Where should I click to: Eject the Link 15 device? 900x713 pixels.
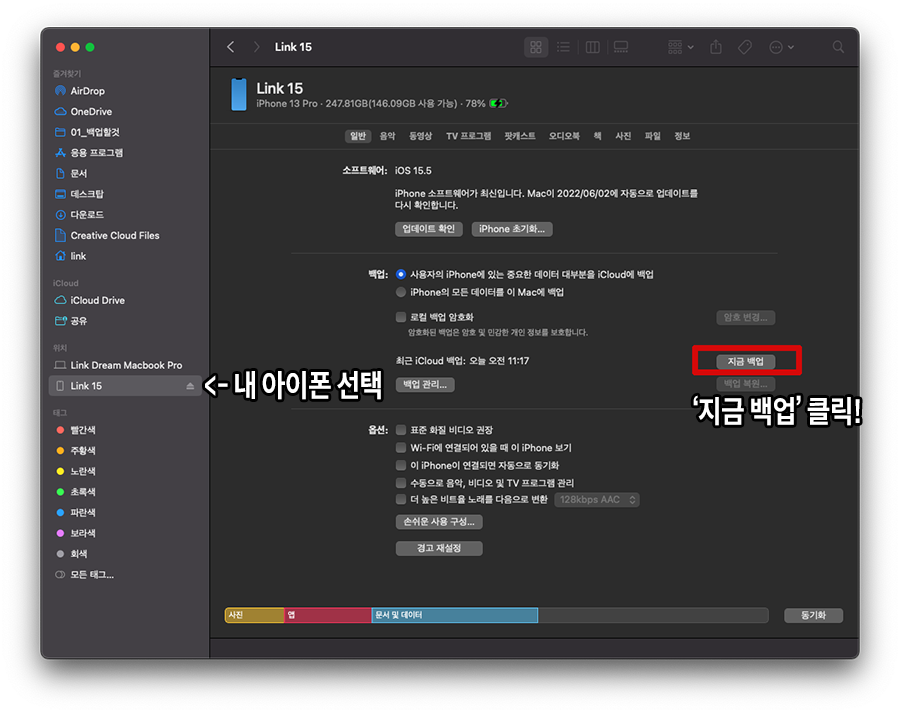[190, 386]
